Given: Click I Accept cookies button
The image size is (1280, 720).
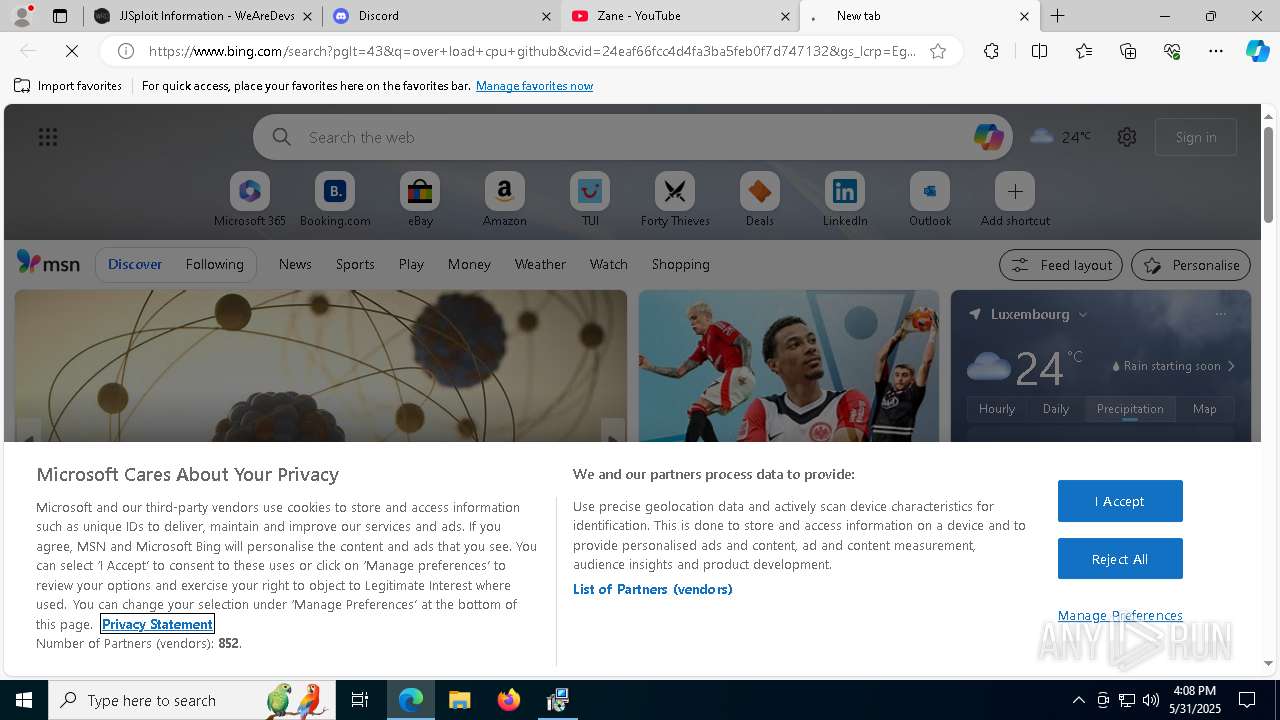Looking at the screenshot, I should (x=1120, y=501).
